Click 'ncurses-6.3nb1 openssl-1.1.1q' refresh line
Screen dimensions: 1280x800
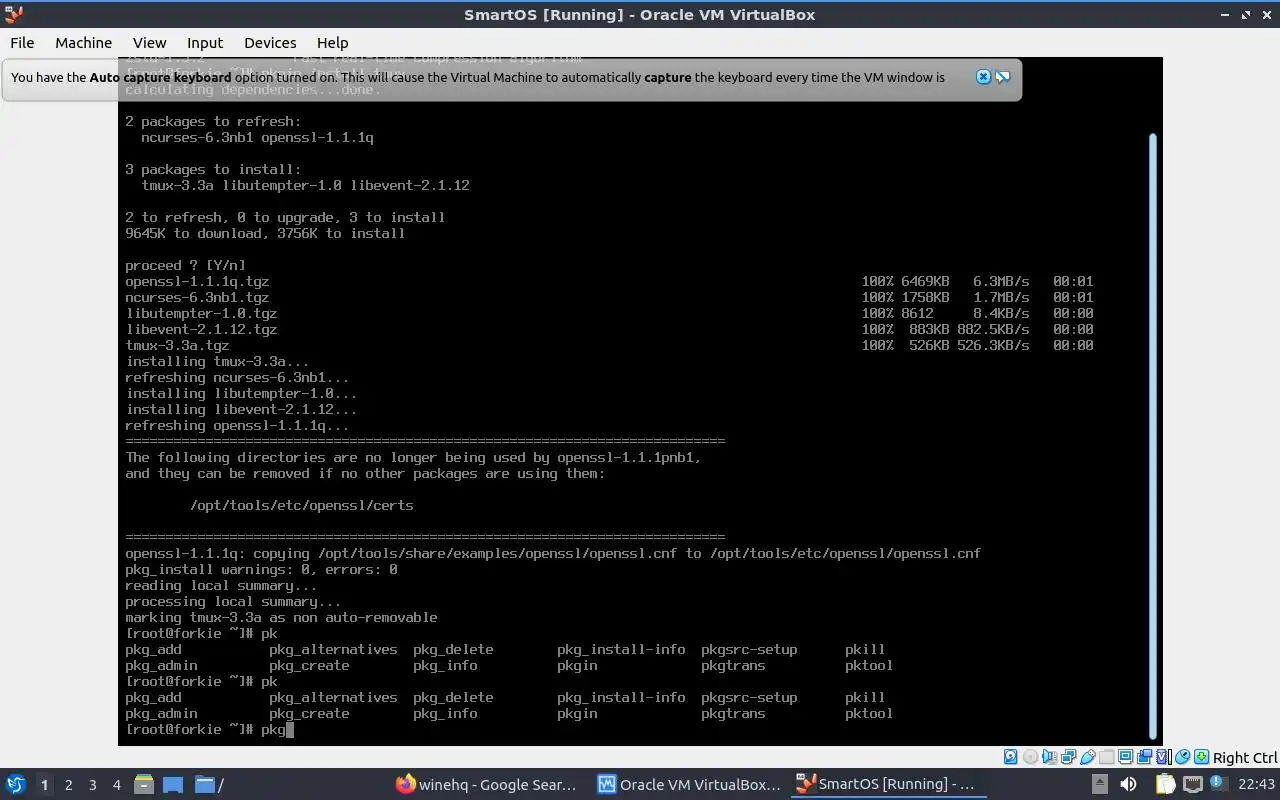point(257,137)
